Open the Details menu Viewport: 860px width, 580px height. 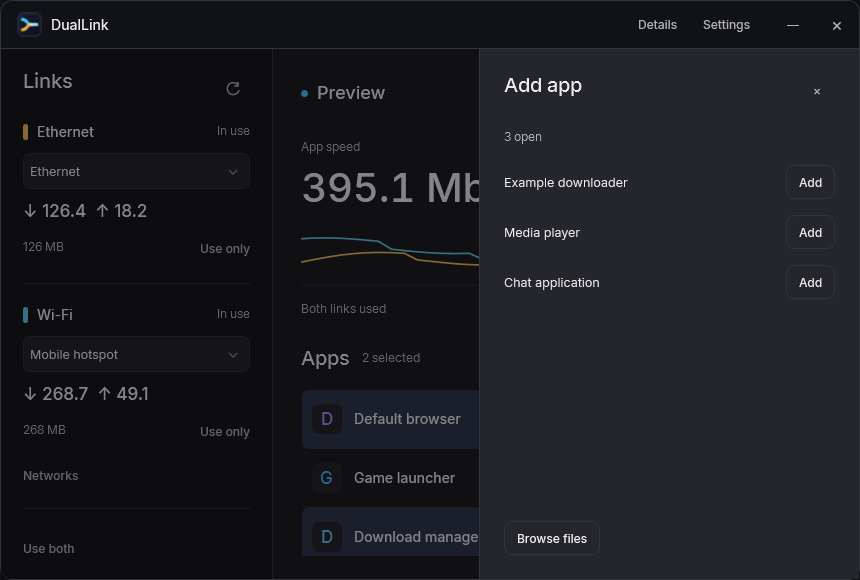(x=657, y=25)
